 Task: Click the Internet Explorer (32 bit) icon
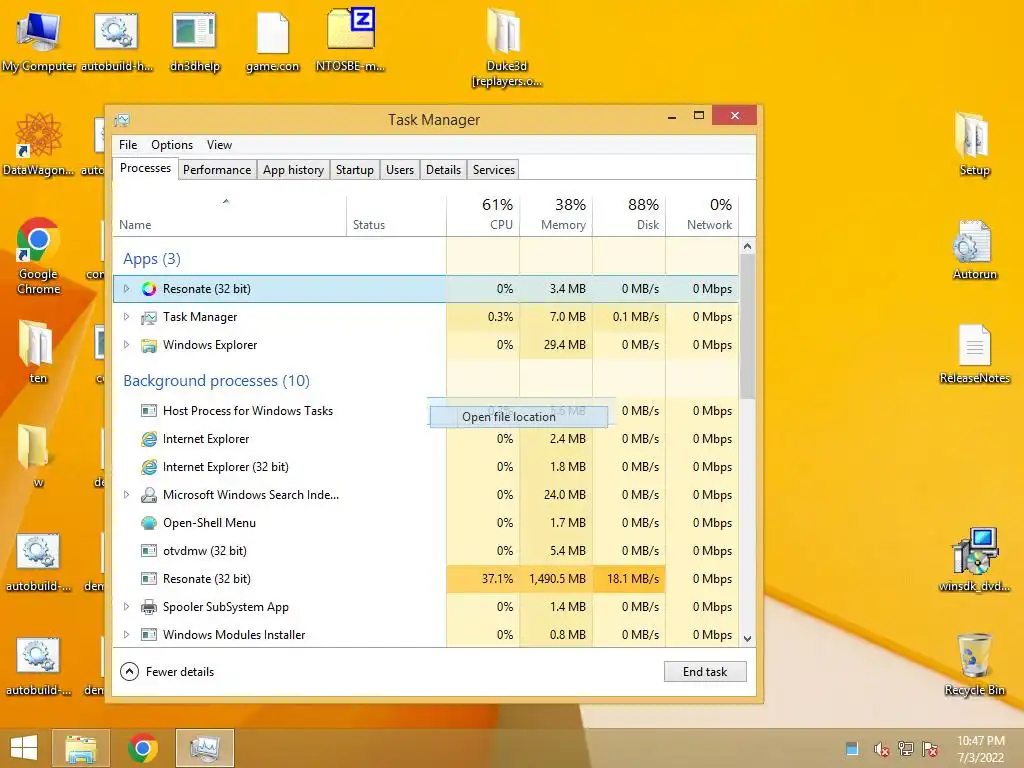click(x=149, y=467)
